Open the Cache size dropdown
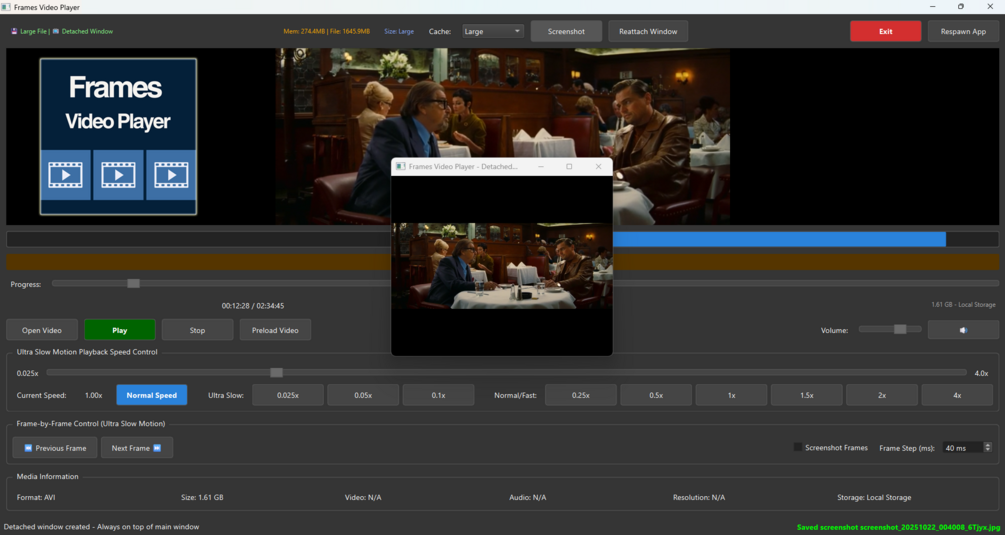1005x535 pixels. point(493,31)
